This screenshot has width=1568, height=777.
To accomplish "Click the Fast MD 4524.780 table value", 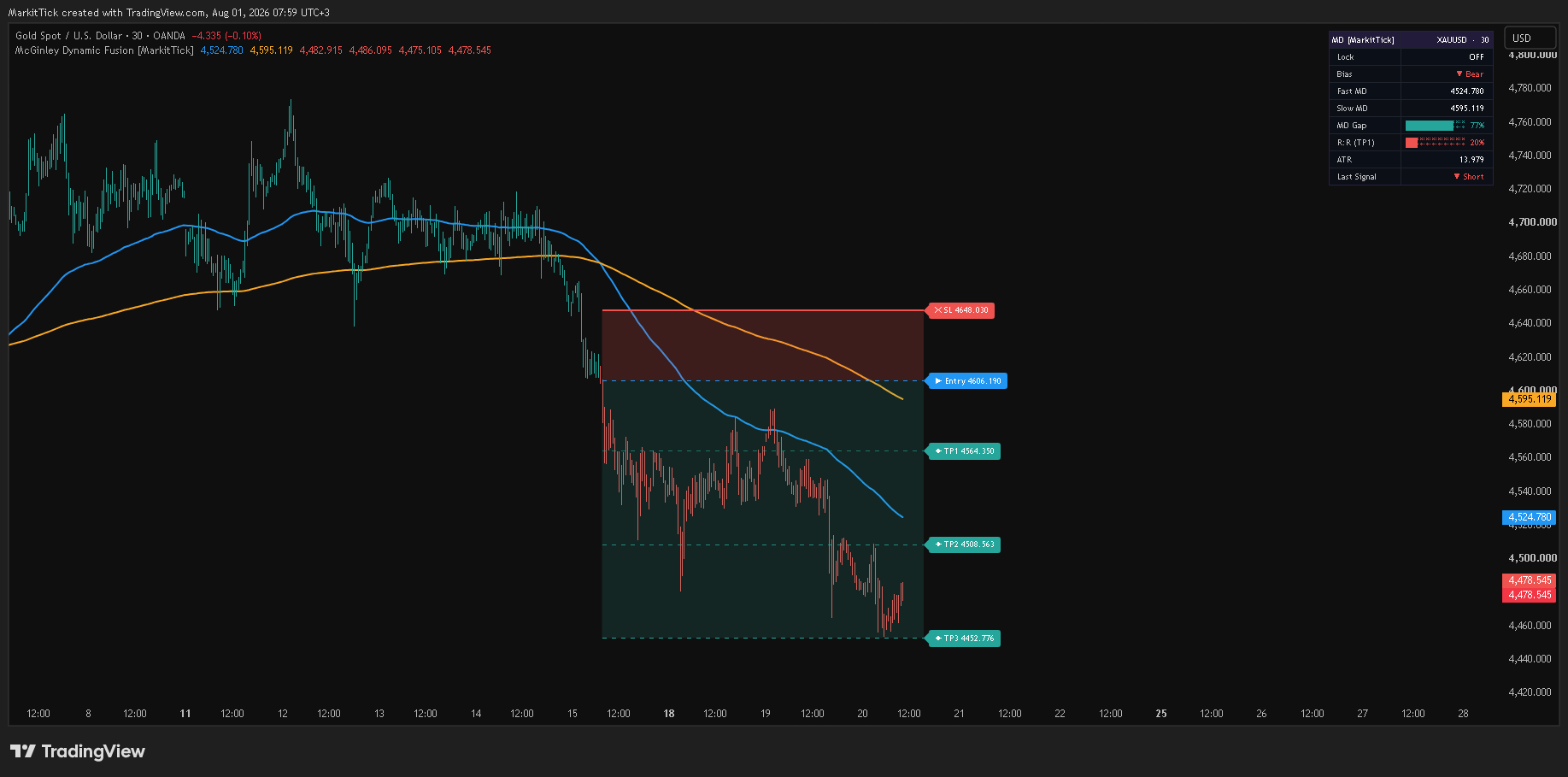I will 1467,91.
